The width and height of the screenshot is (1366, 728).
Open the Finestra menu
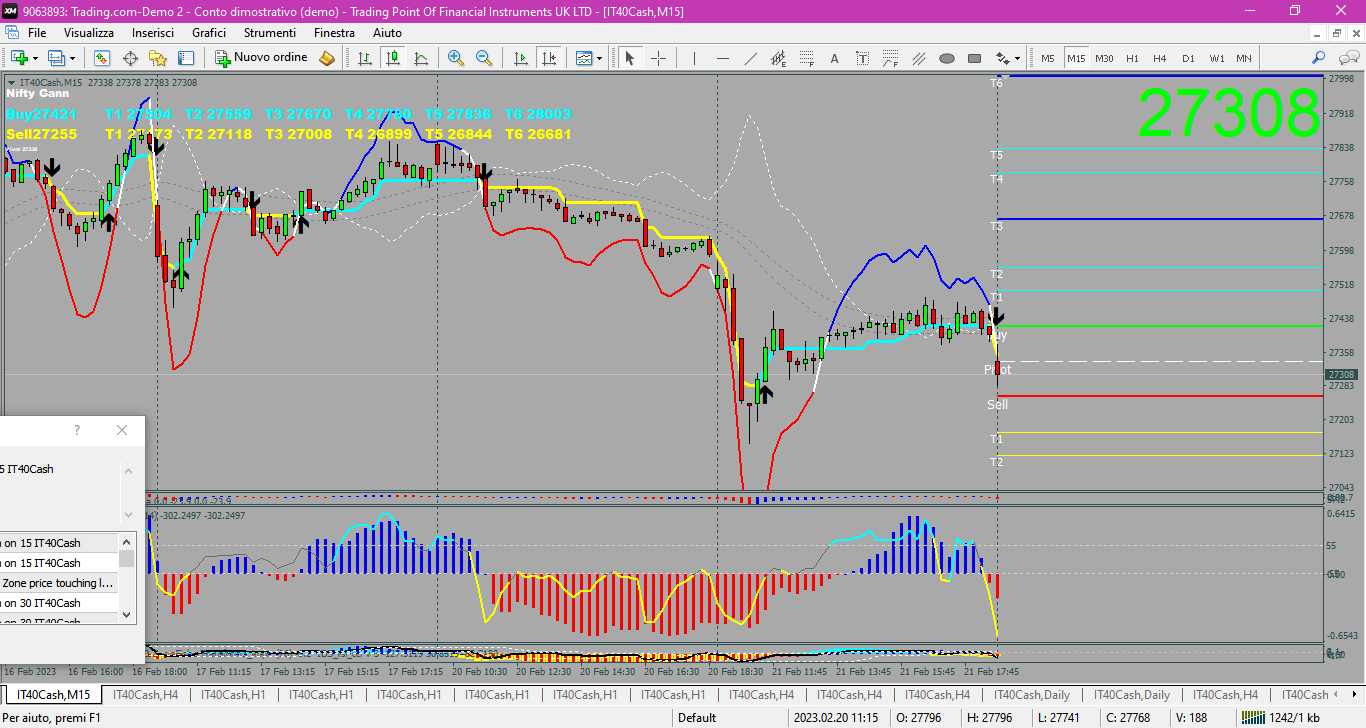pyautogui.click(x=334, y=33)
